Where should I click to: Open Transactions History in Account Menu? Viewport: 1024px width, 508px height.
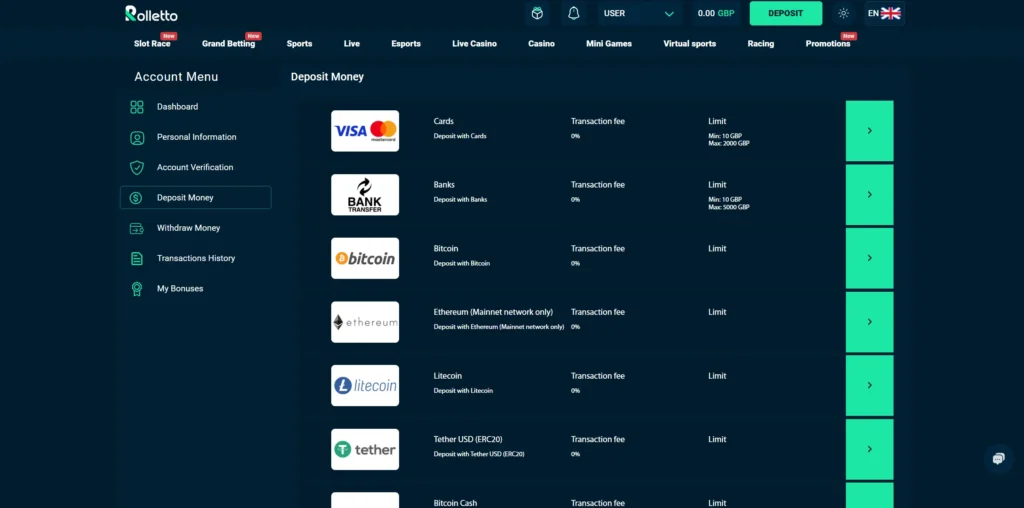[196, 258]
